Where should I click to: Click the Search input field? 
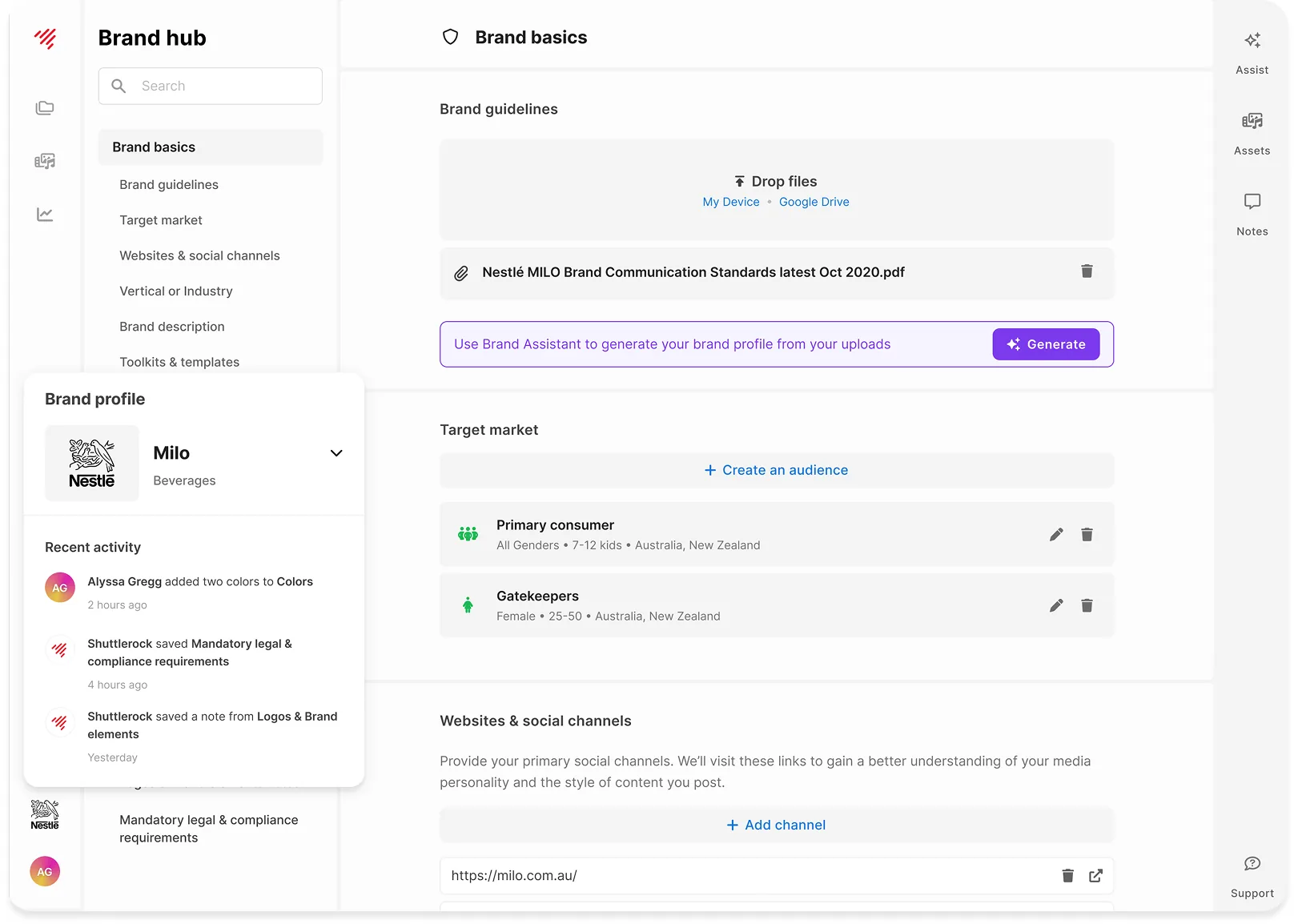point(211,86)
